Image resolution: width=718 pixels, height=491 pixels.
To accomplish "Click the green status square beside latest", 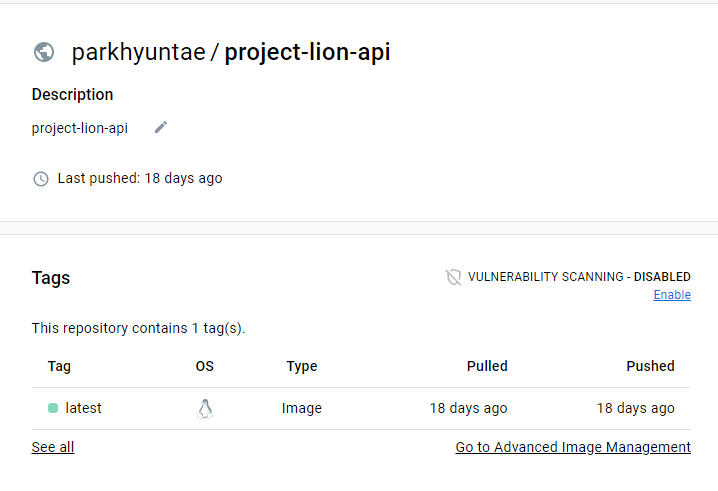I will coord(53,408).
